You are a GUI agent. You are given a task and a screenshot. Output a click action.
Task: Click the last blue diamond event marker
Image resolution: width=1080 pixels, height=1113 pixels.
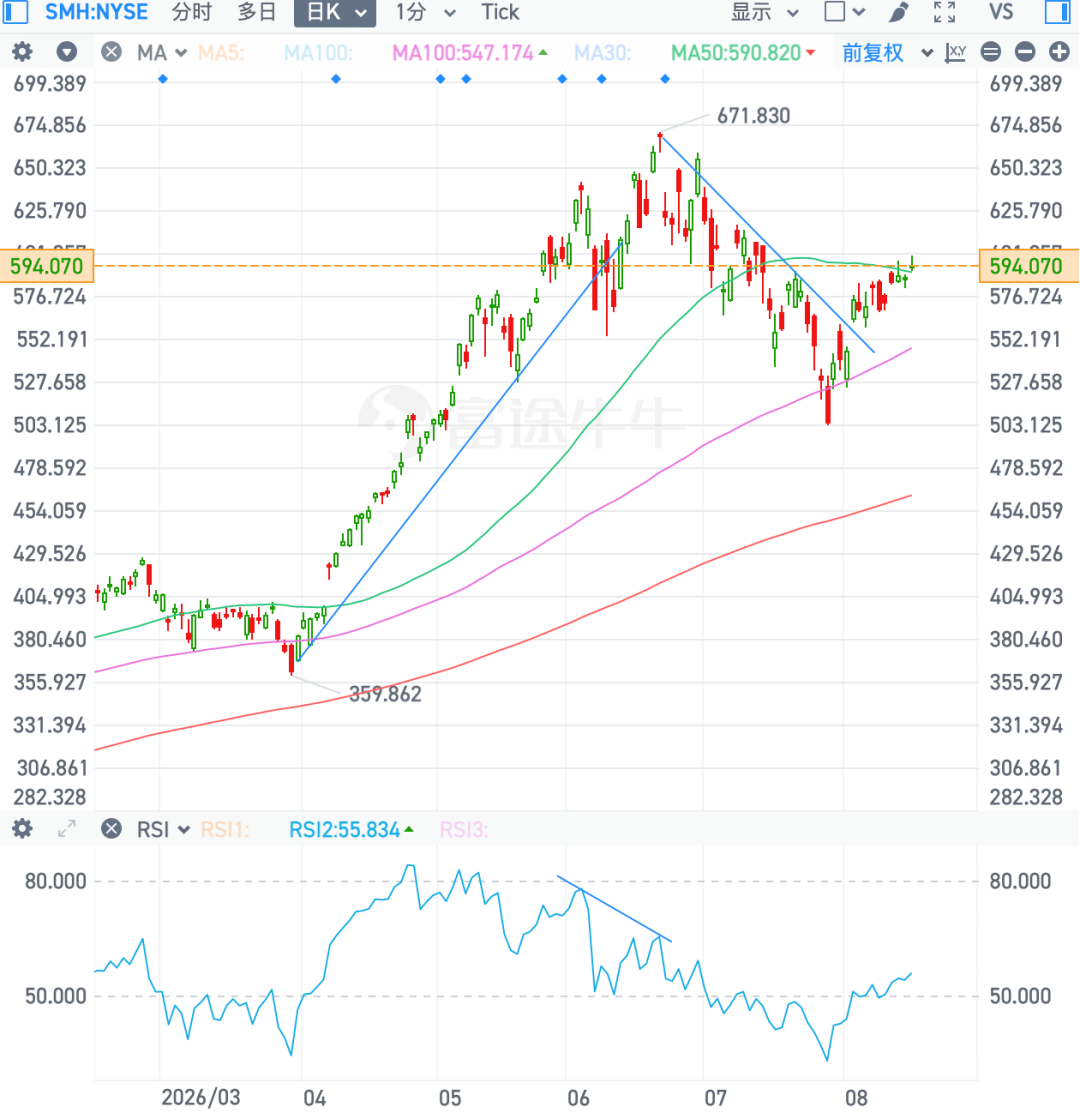665,79
